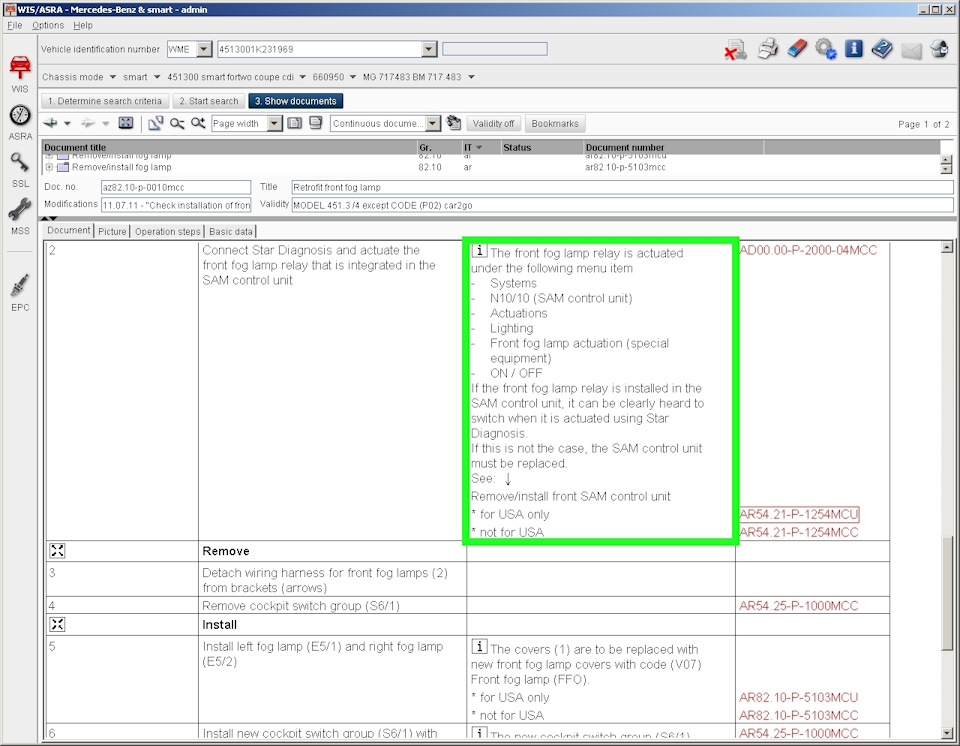Click the blue info icon

pyautogui.click(x=853, y=49)
